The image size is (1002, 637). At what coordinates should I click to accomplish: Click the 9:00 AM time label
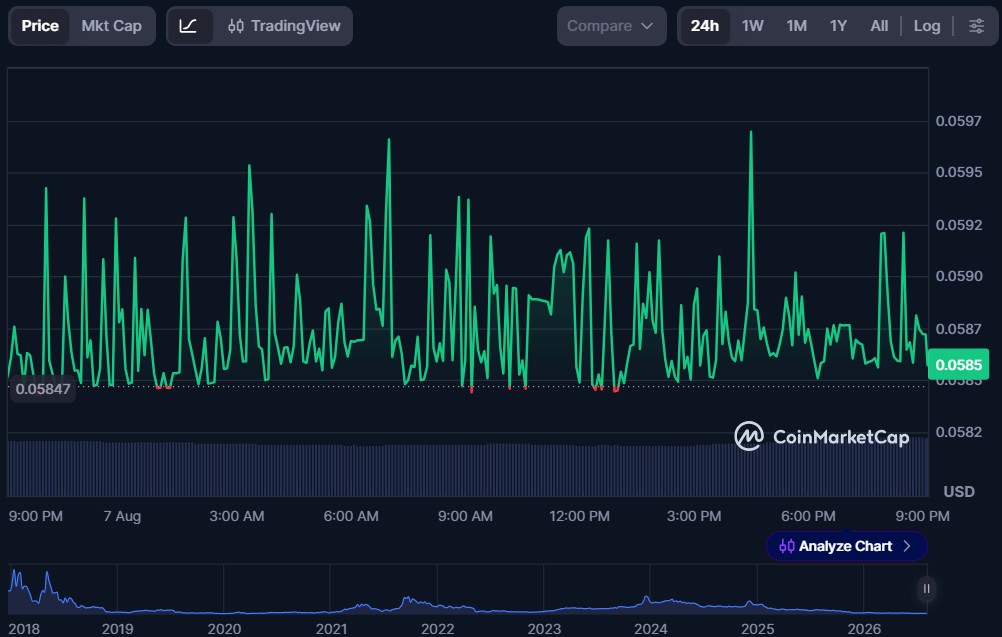pyautogui.click(x=465, y=516)
